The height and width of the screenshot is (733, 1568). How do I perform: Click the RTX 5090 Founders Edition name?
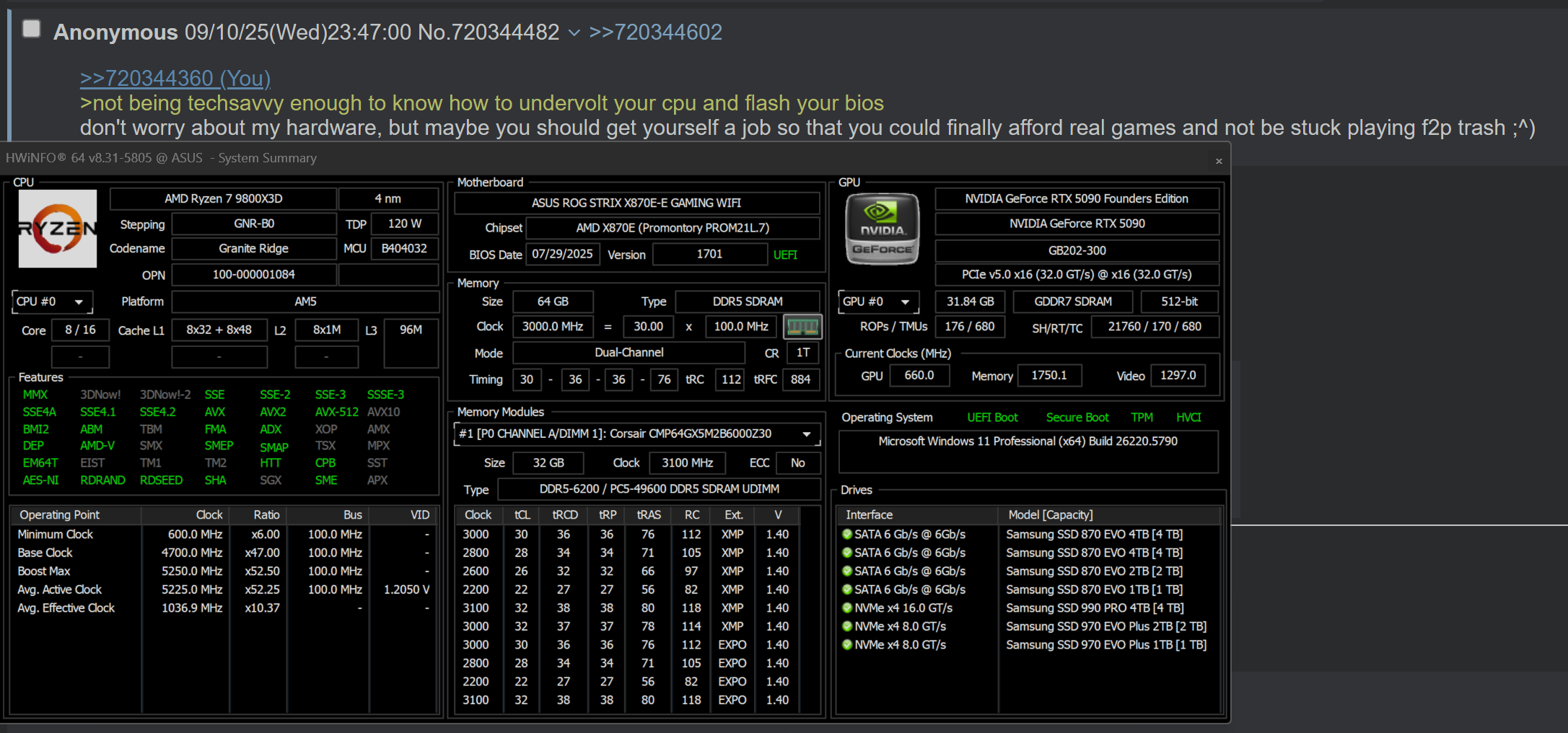(1077, 199)
